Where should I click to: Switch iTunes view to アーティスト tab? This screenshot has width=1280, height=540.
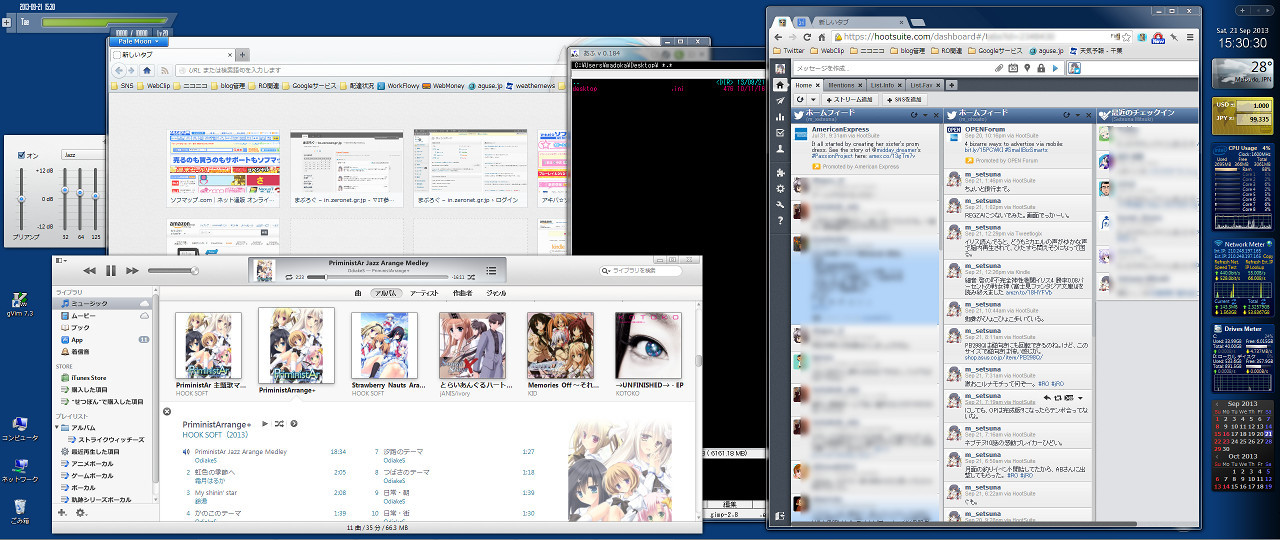[424, 293]
